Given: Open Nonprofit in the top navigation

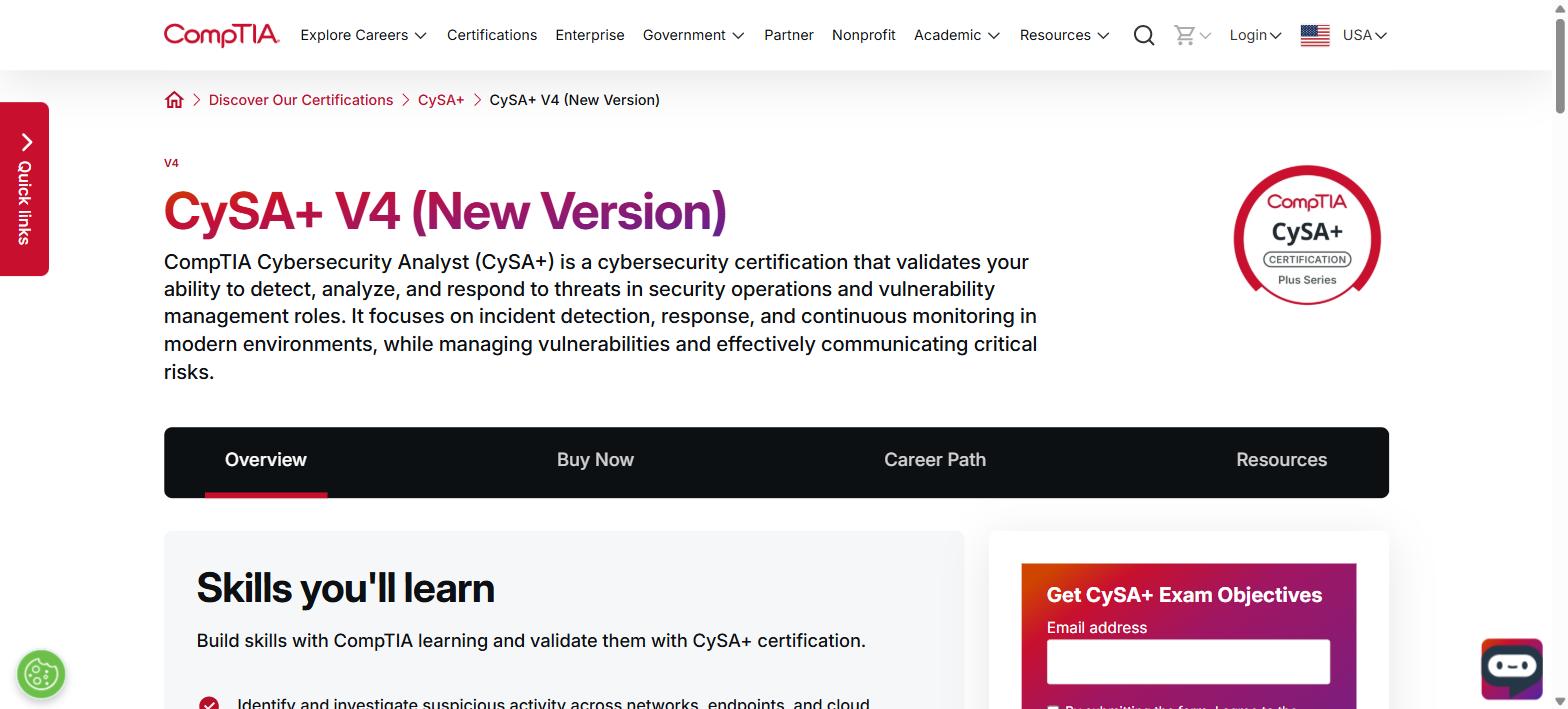Looking at the screenshot, I should pos(864,35).
